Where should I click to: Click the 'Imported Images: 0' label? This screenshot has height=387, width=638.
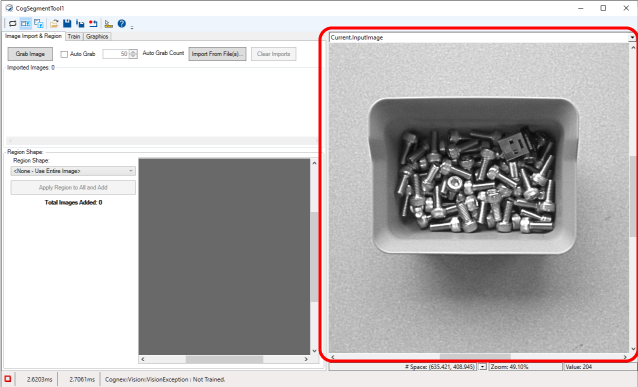pos(31,68)
